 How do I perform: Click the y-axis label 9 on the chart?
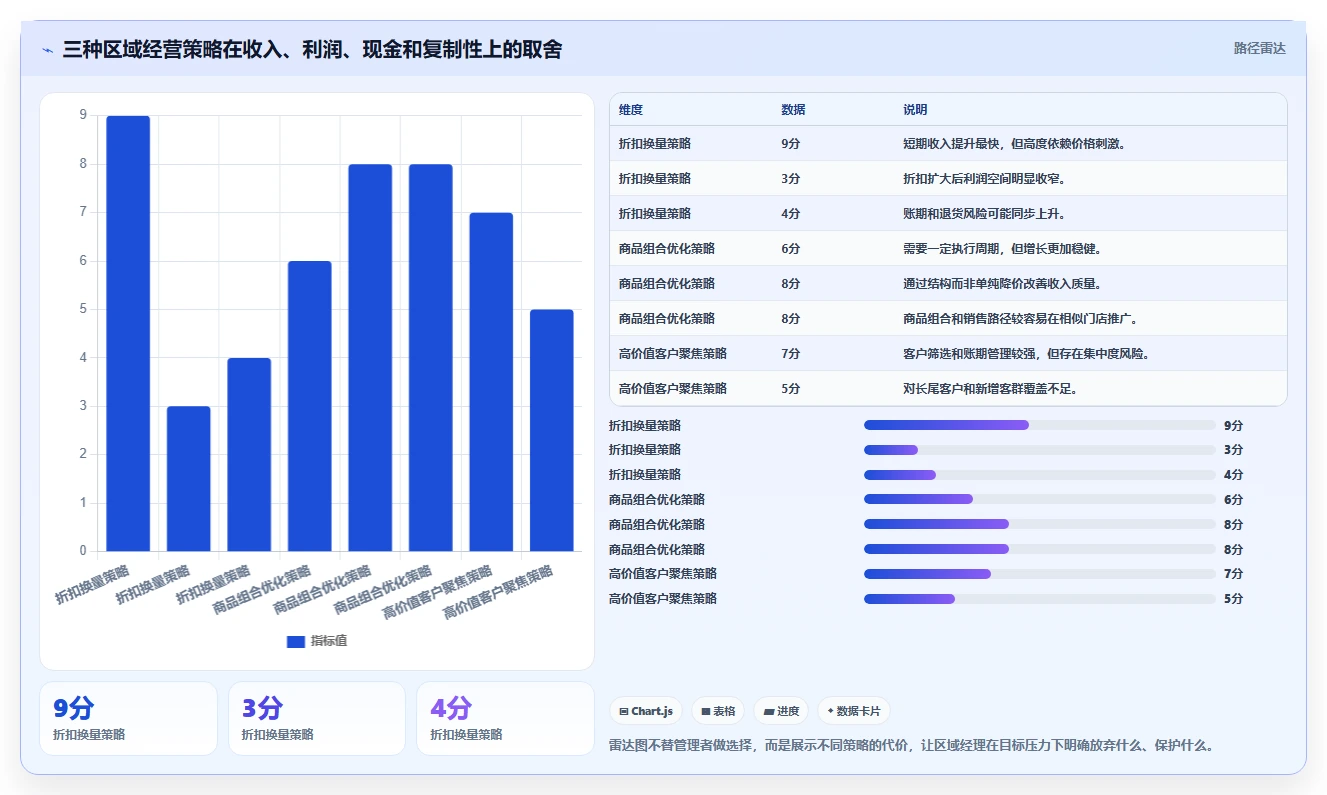[83, 115]
